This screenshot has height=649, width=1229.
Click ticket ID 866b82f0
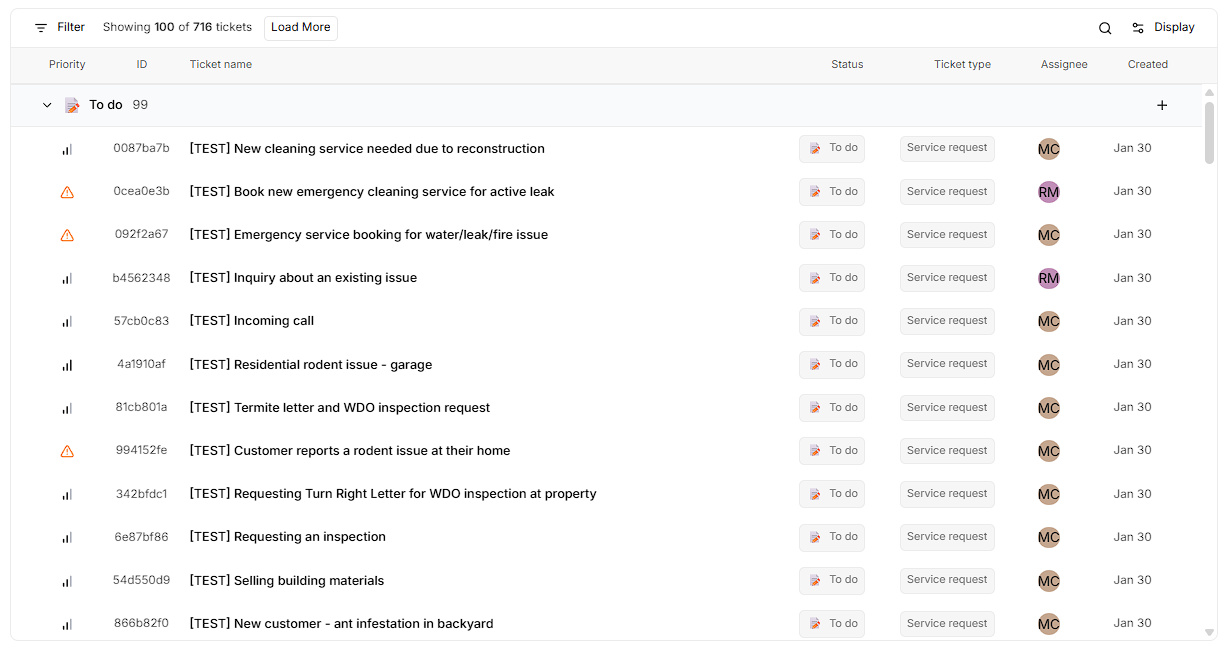[141, 624]
